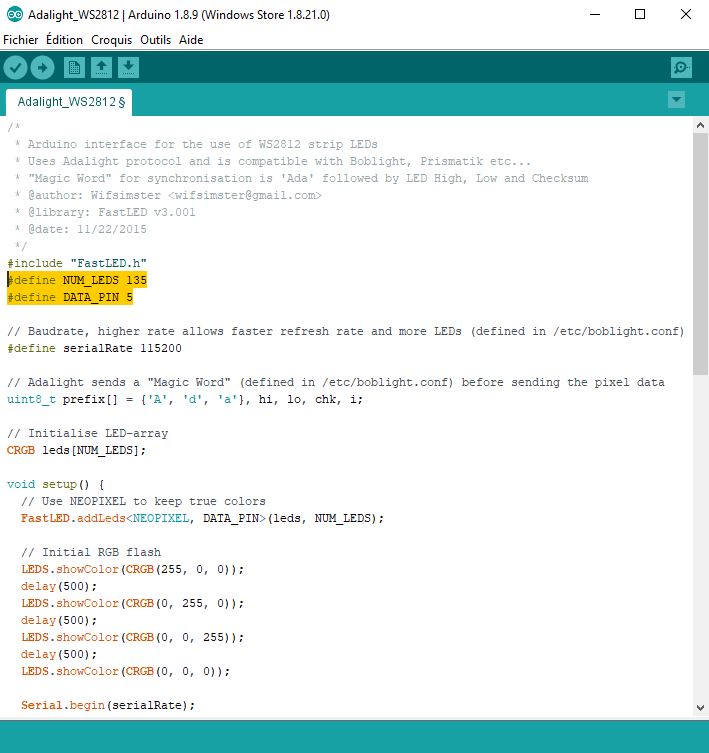
Task: Click the '#define serialRate 115200' line
Action: 94,348
